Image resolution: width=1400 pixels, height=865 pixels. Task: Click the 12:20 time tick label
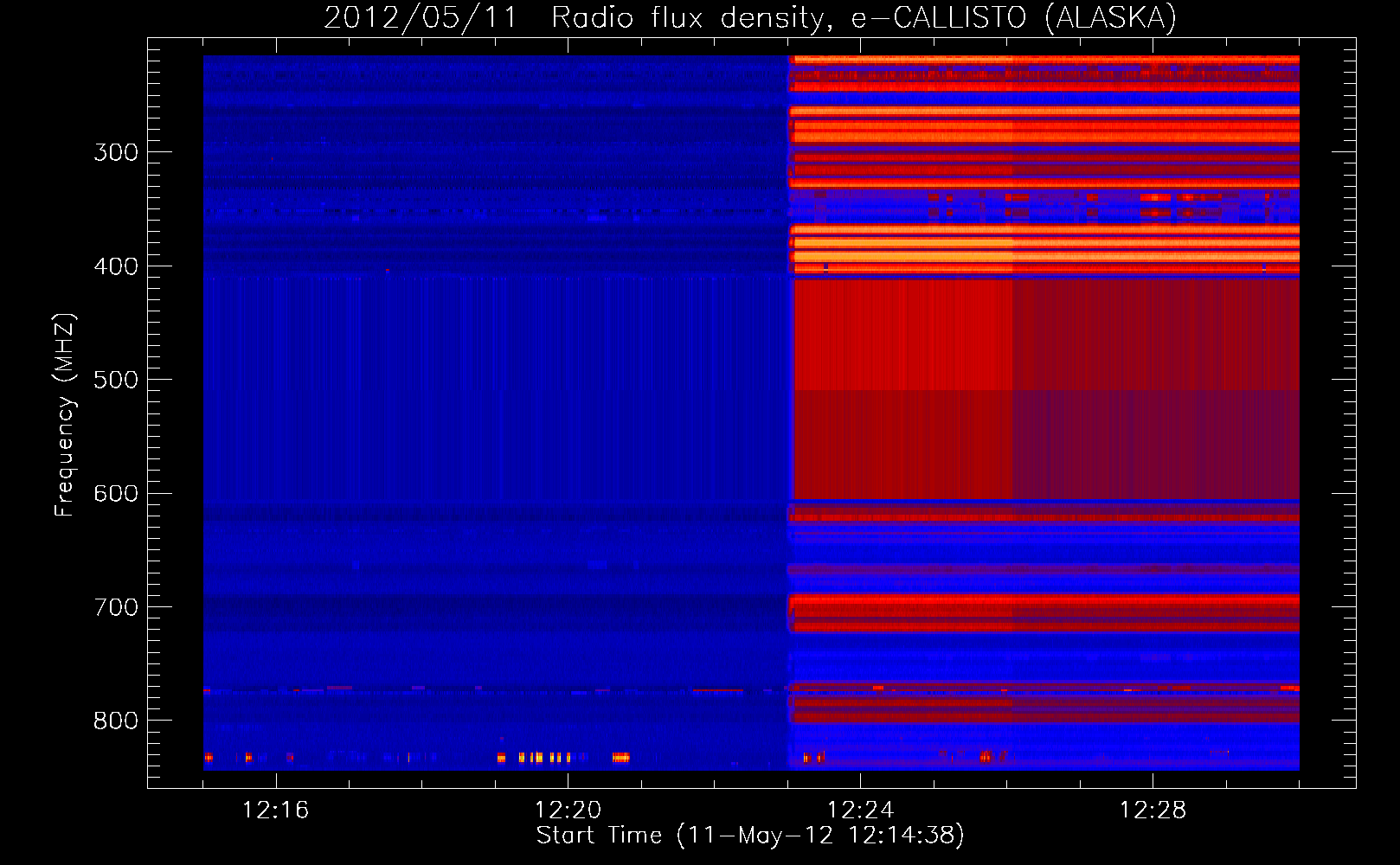tap(568, 810)
